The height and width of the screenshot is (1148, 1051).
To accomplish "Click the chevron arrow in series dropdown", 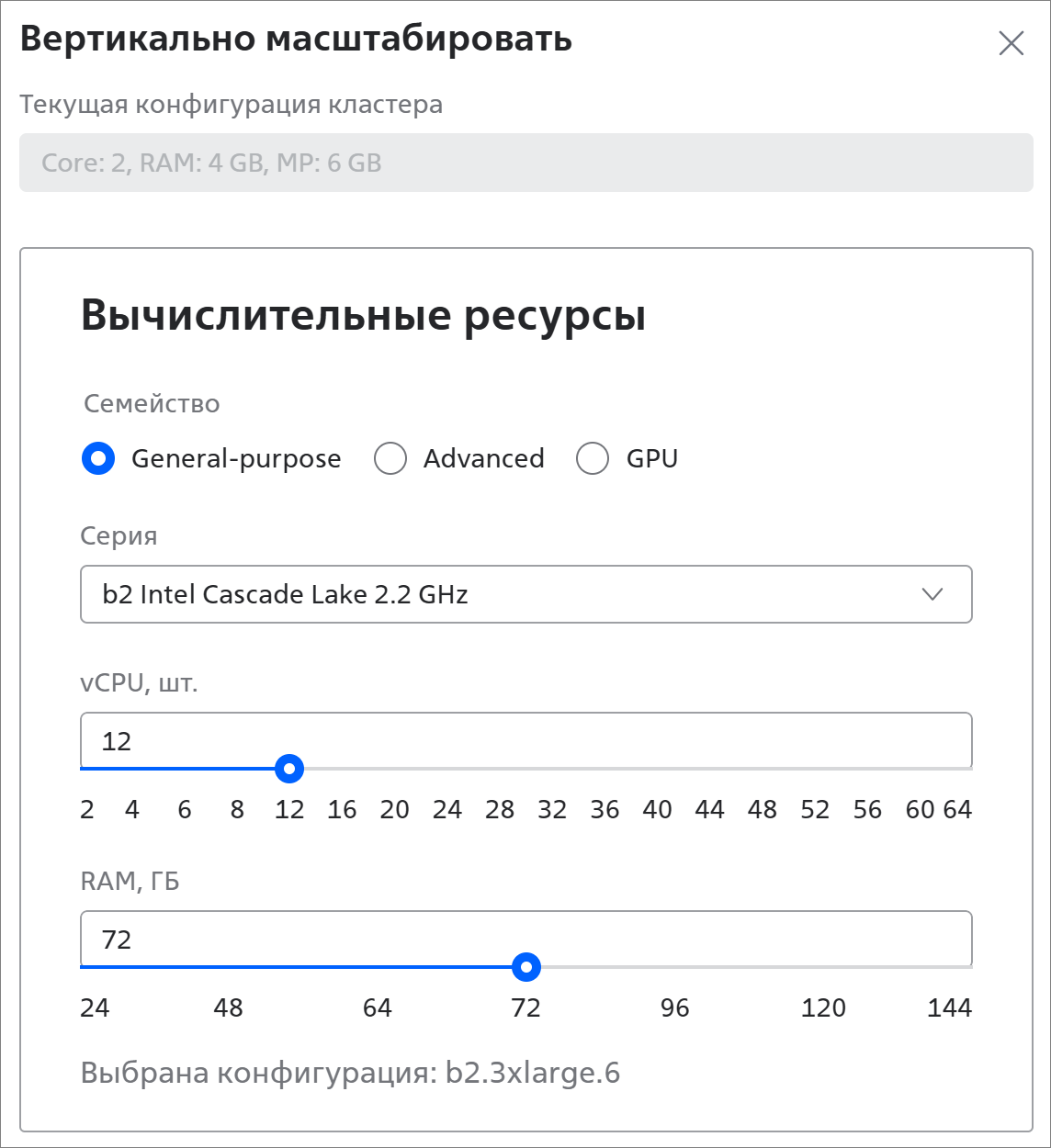I will (x=932, y=594).
